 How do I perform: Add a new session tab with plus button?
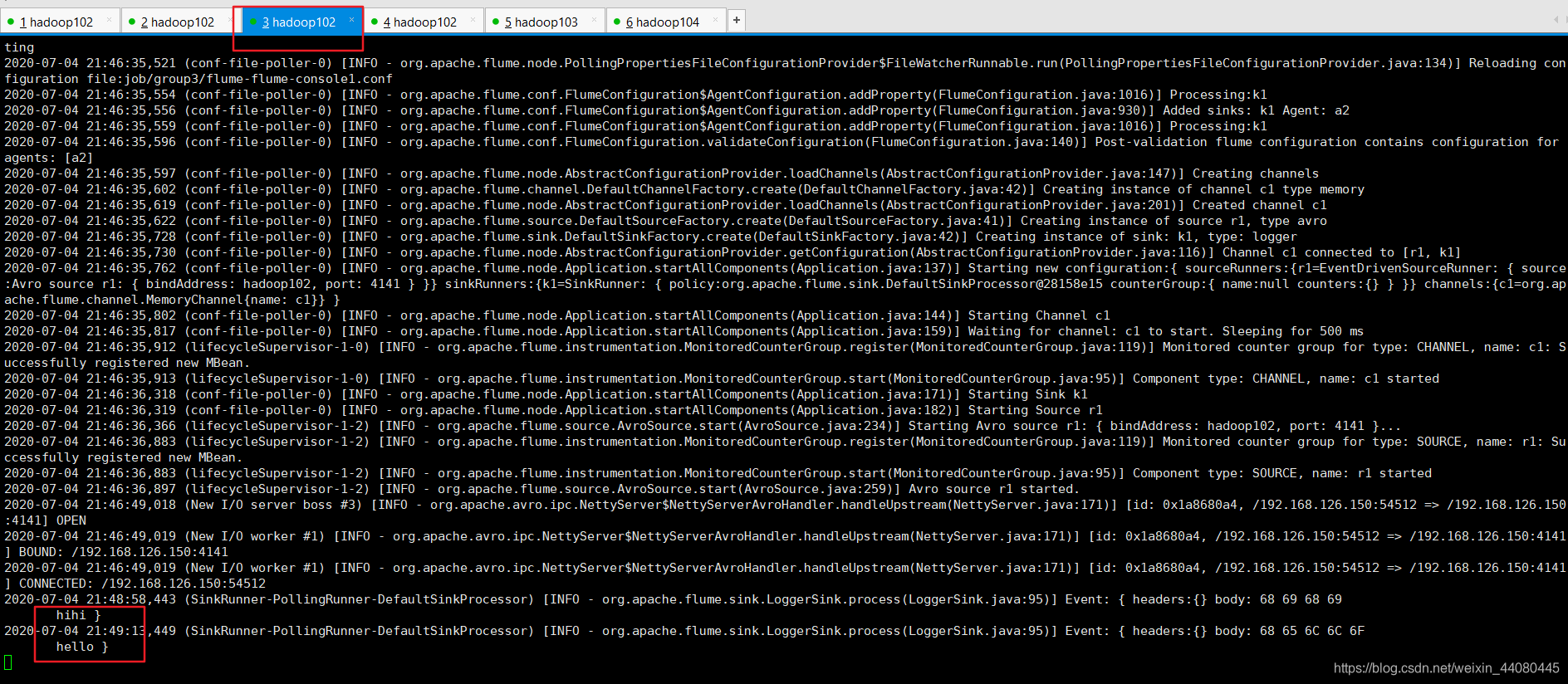point(737,20)
